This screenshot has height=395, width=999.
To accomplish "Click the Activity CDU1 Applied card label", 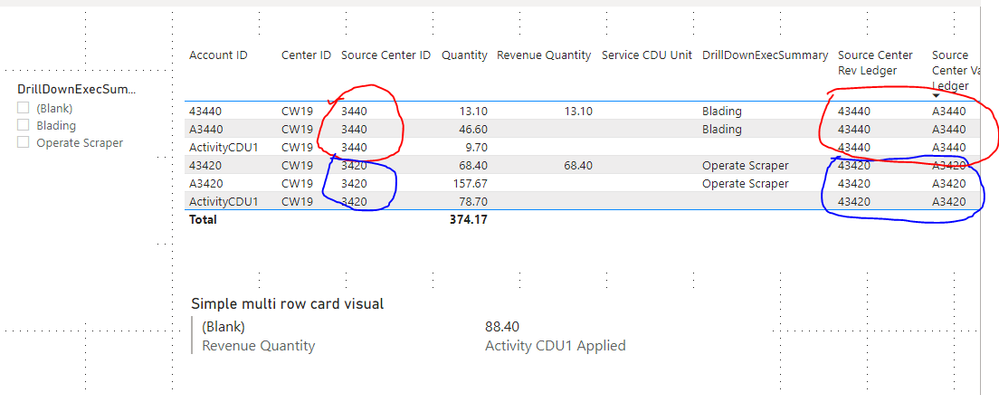I will click(555, 346).
